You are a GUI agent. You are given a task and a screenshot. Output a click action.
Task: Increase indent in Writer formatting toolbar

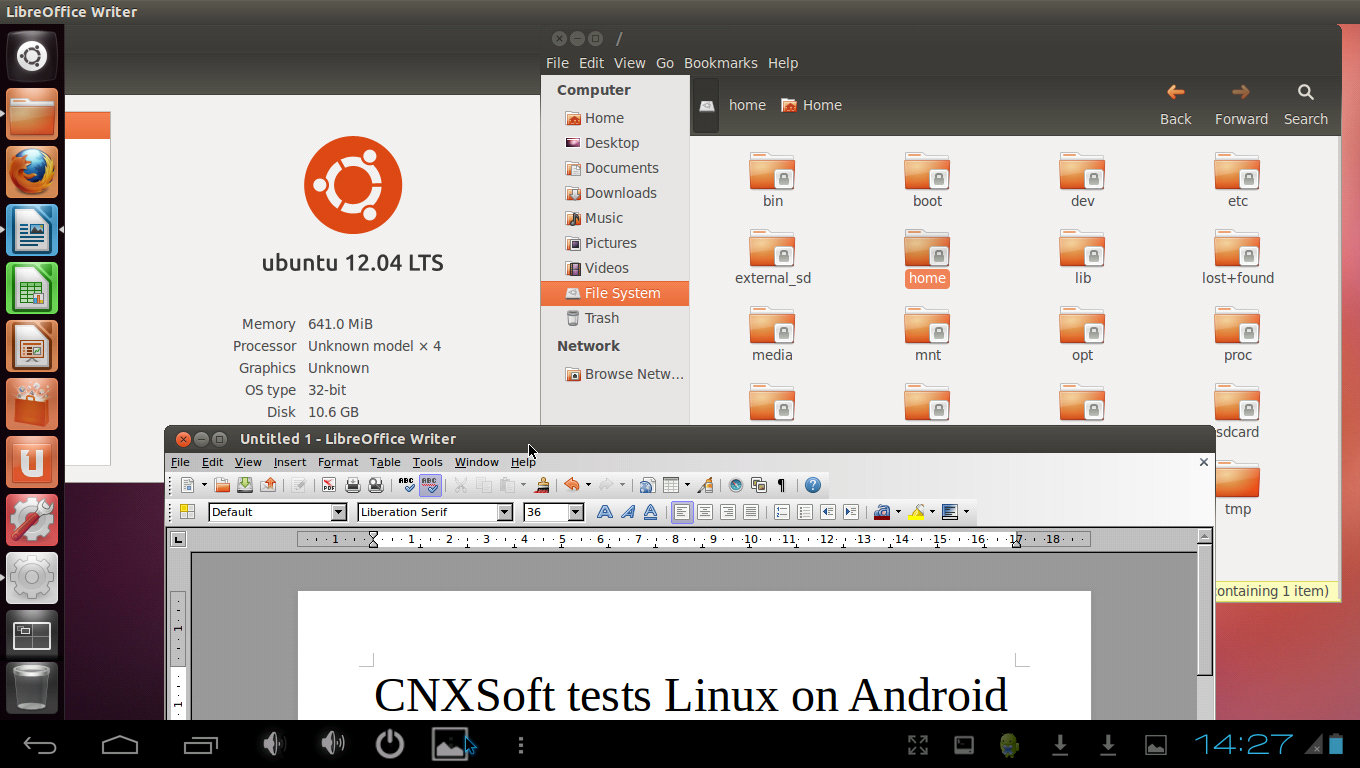[x=851, y=512]
